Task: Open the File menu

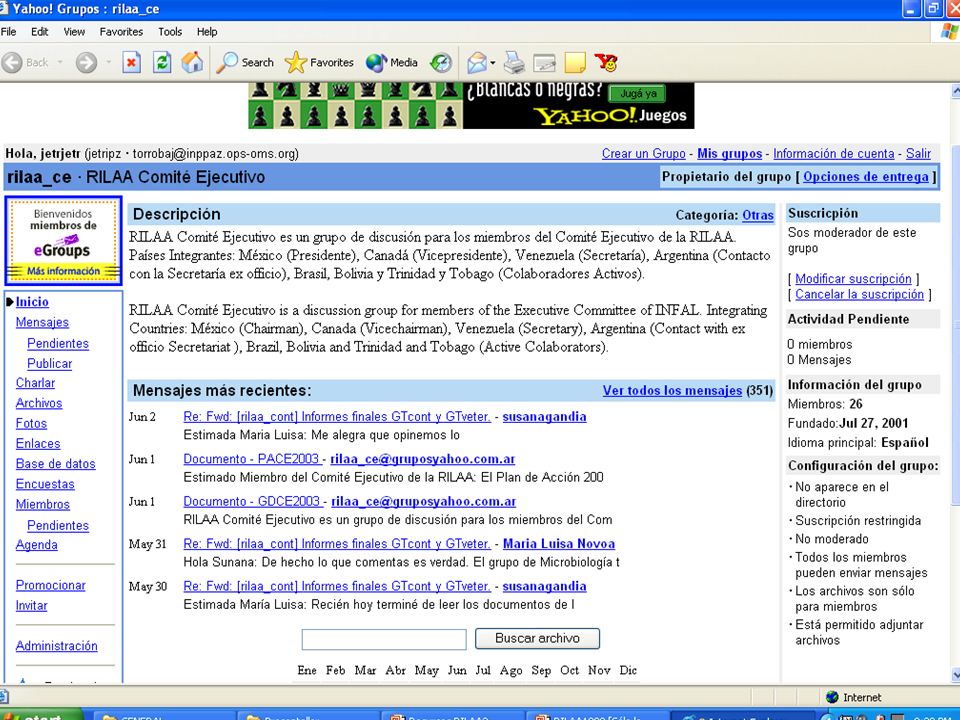Action: [9, 32]
